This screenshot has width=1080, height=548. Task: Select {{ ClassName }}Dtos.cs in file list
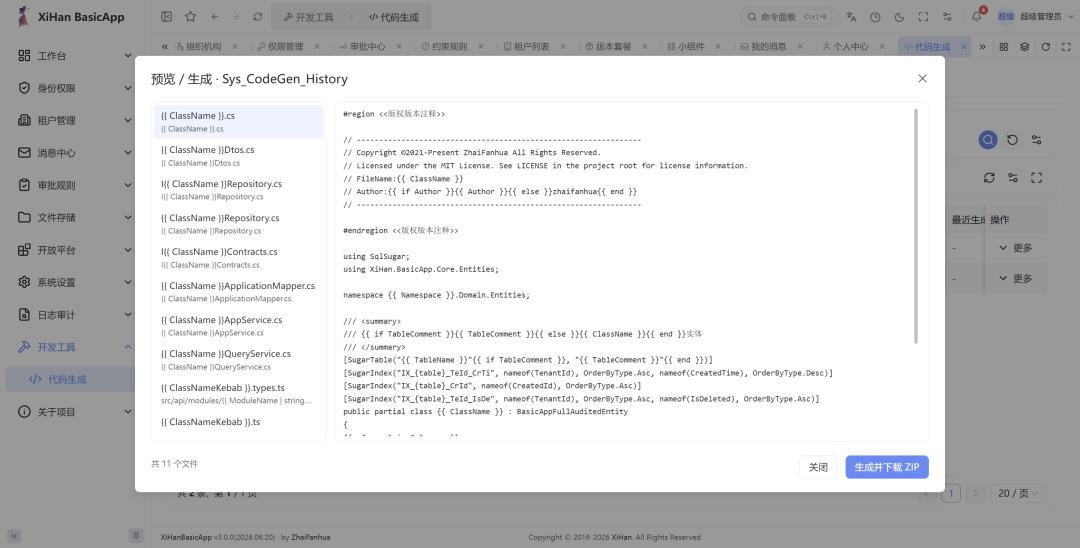point(238,156)
